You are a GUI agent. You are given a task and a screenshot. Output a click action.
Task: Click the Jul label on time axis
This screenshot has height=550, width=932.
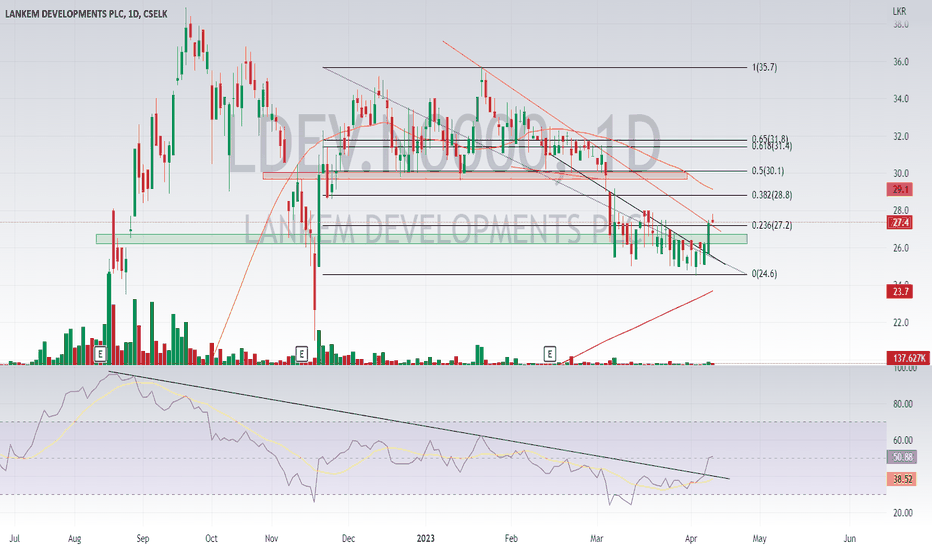[15, 539]
